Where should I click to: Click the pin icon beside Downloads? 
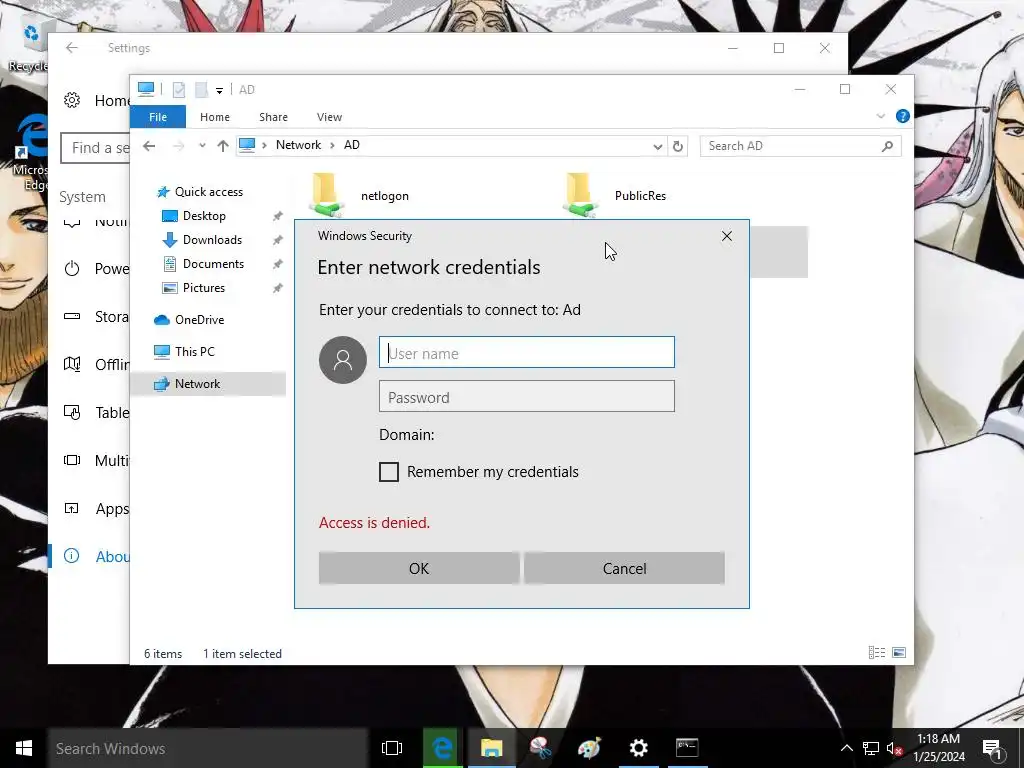(278, 240)
